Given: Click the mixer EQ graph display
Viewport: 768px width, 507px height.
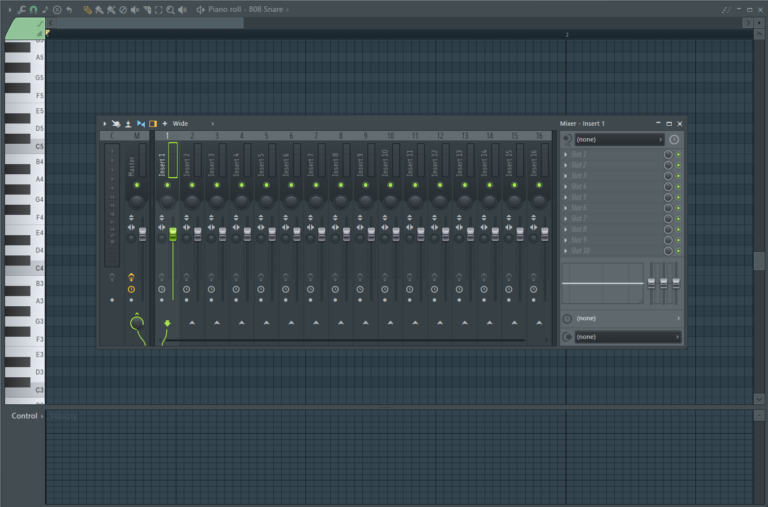Looking at the screenshot, I should [x=602, y=283].
